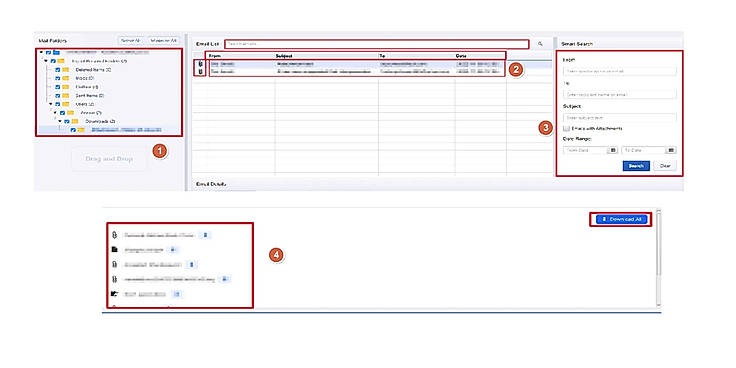Click attachment paperclip icon of second email
The width and height of the screenshot is (736, 368).
201,72
